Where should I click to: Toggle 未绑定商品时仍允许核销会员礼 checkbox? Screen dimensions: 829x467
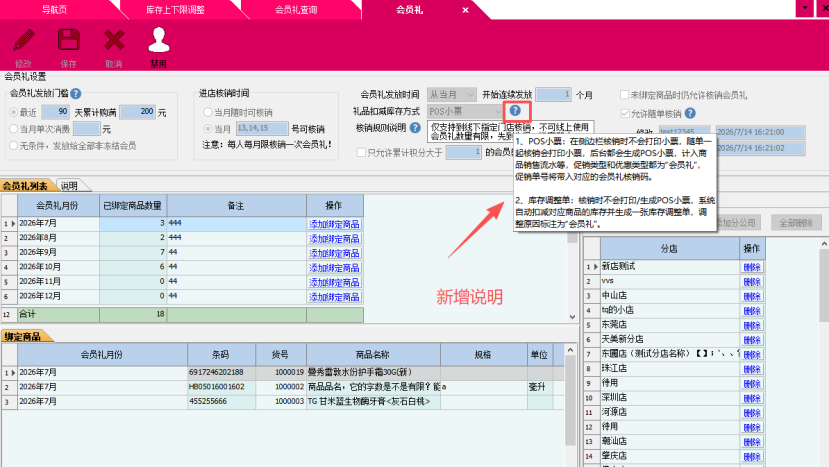[624, 95]
